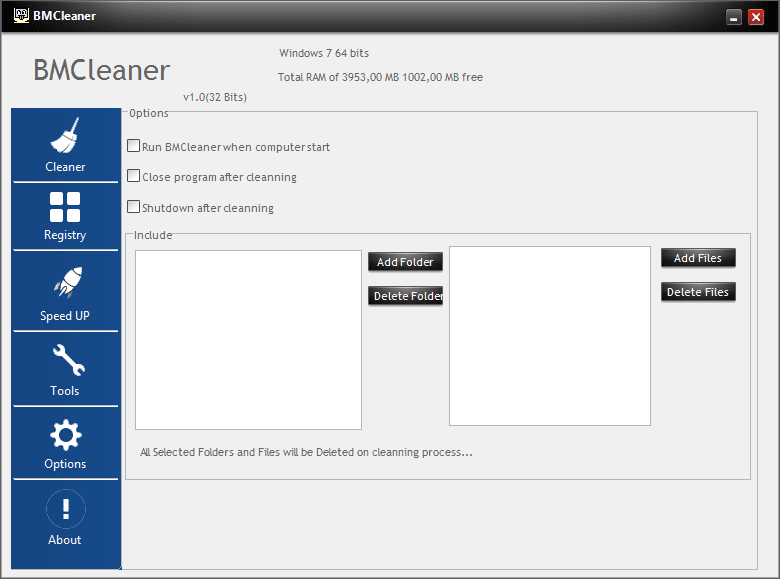The width and height of the screenshot is (780, 579).
Task: Open the About exclamation icon
Action: (x=66, y=509)
